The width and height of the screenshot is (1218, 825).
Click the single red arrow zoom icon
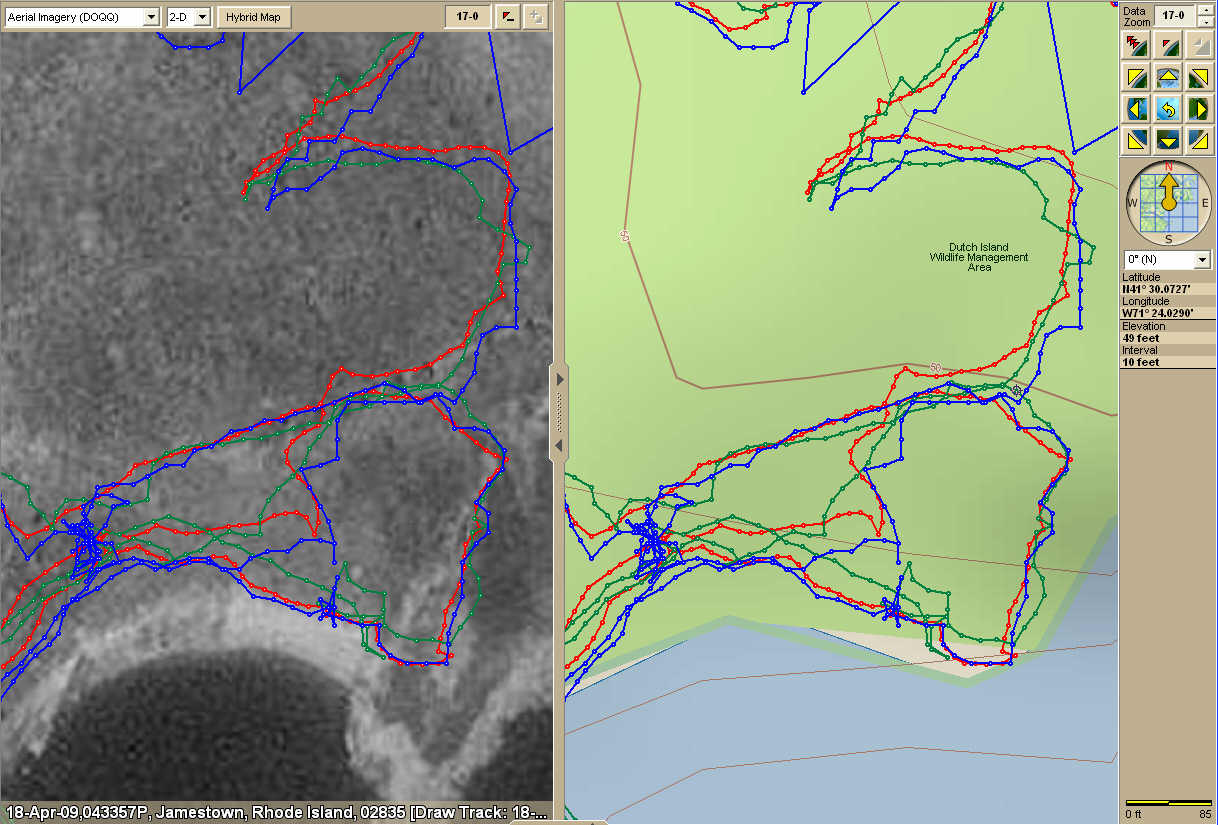tap(1167, 45)
